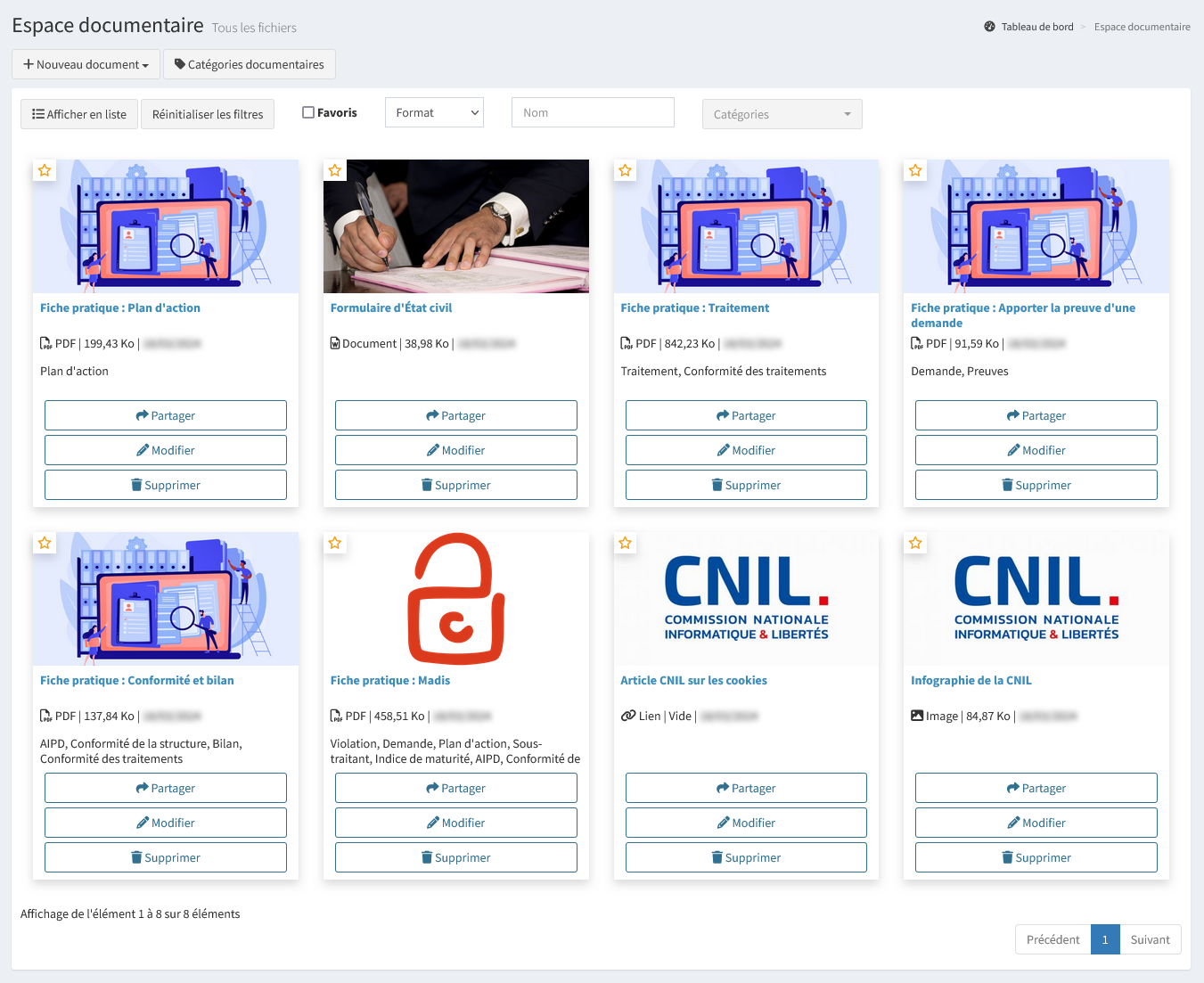Image resolution: width=1204 pixels, height=983 pixels.
Task: Click the star icon on Fiche pratique Madis
Action: [335, 543]
